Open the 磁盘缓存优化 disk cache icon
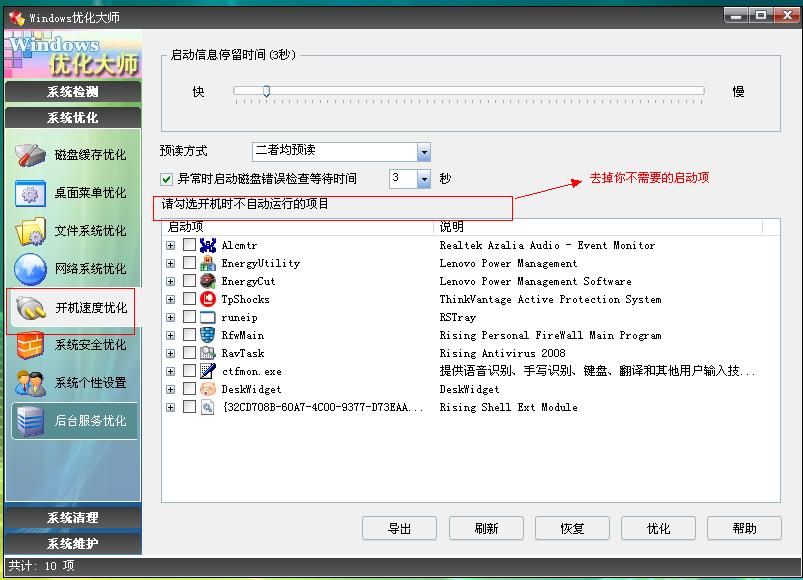 pyautogui.click(x=30, y=155)
